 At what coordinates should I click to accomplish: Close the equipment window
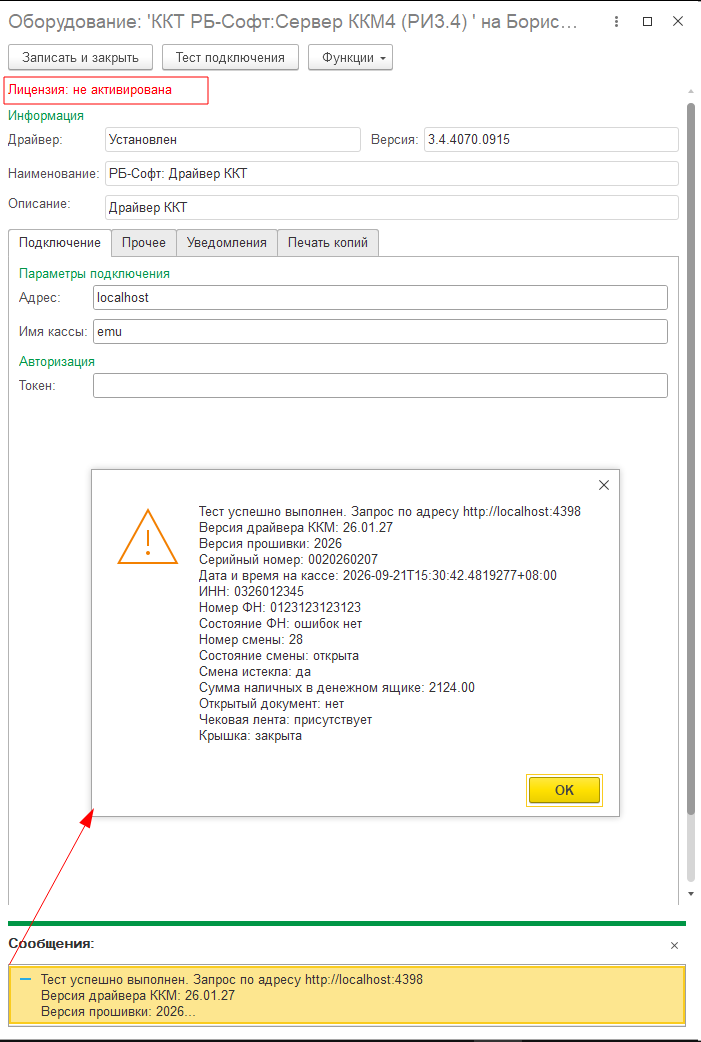point(678,22)
